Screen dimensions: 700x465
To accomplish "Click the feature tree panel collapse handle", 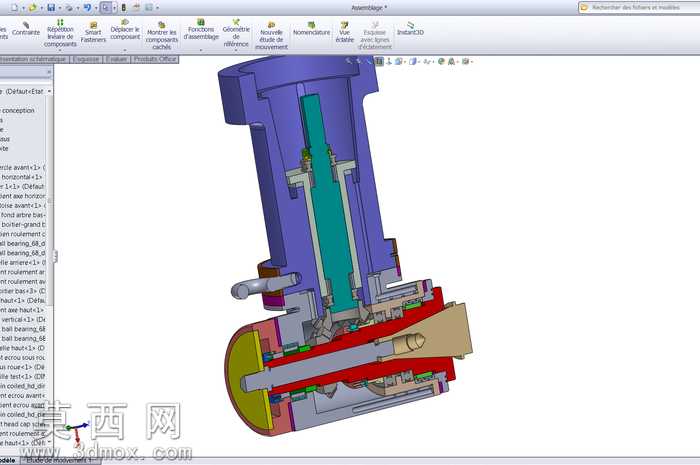I will [55, 257].
